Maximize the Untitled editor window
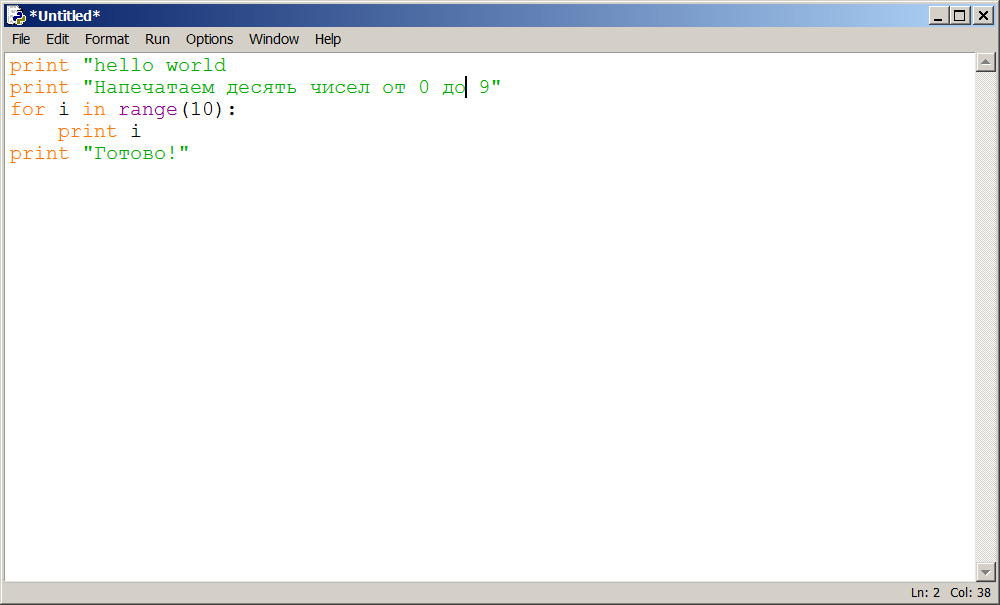The height and width of the screenshot is (605, 1000). point(960,16)
